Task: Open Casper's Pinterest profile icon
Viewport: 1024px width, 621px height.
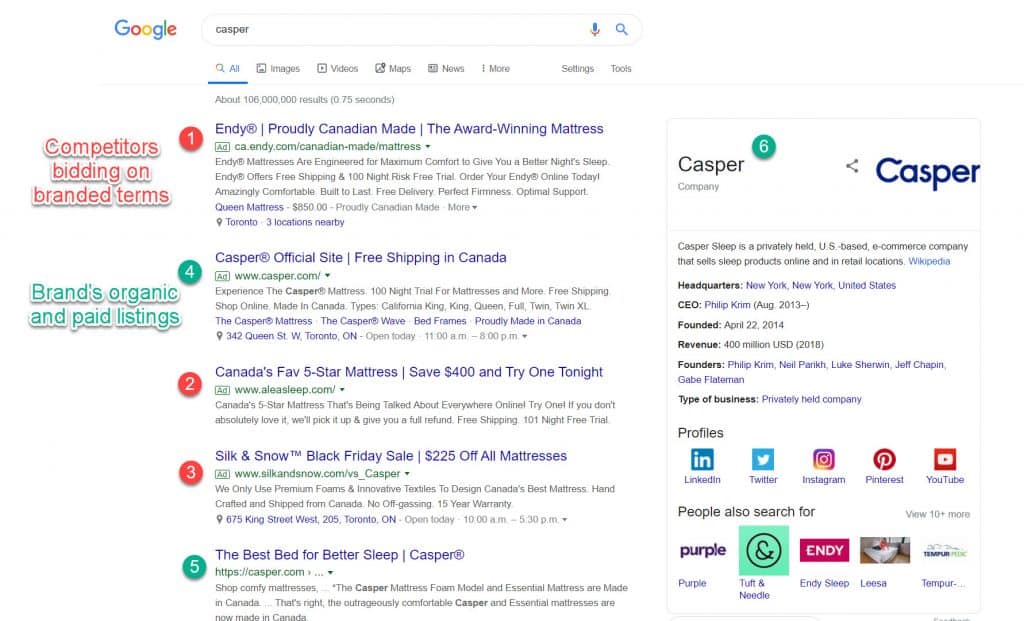Action: [884, 460]
